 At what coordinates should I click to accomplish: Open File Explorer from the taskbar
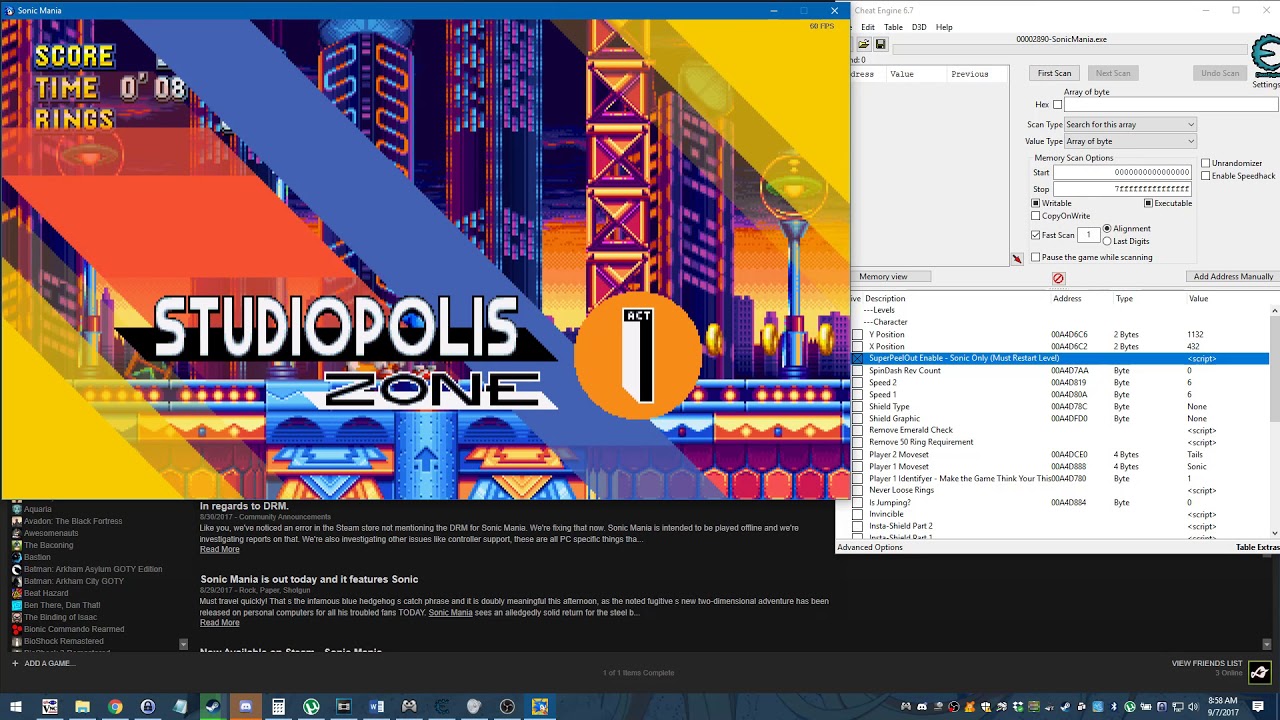tap(82, 707)
